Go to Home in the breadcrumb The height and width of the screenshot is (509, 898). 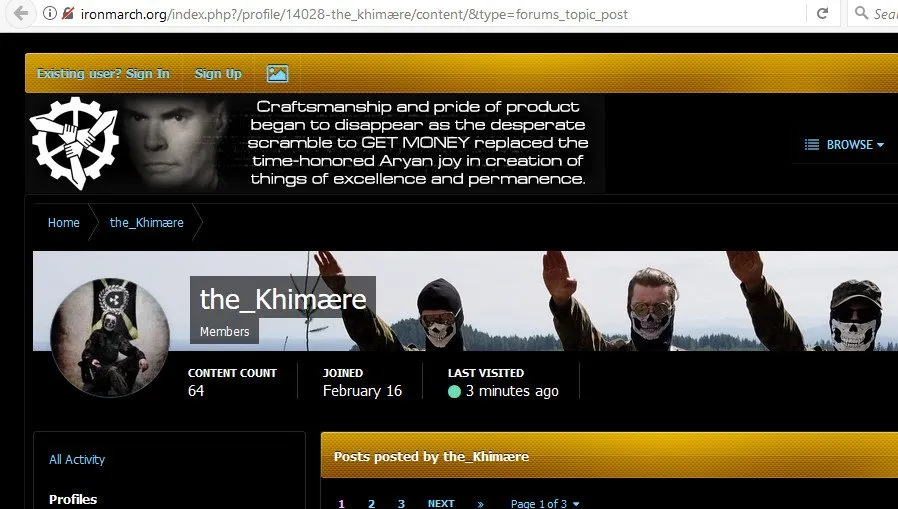tap(64, 222)
